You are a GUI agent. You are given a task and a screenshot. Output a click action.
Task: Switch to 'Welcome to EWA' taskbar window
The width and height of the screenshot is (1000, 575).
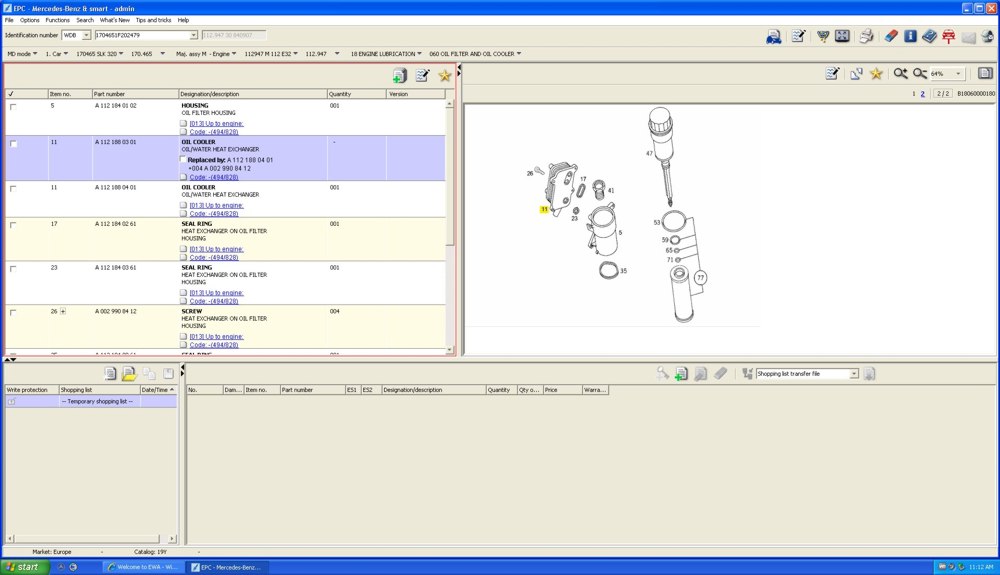142,567
